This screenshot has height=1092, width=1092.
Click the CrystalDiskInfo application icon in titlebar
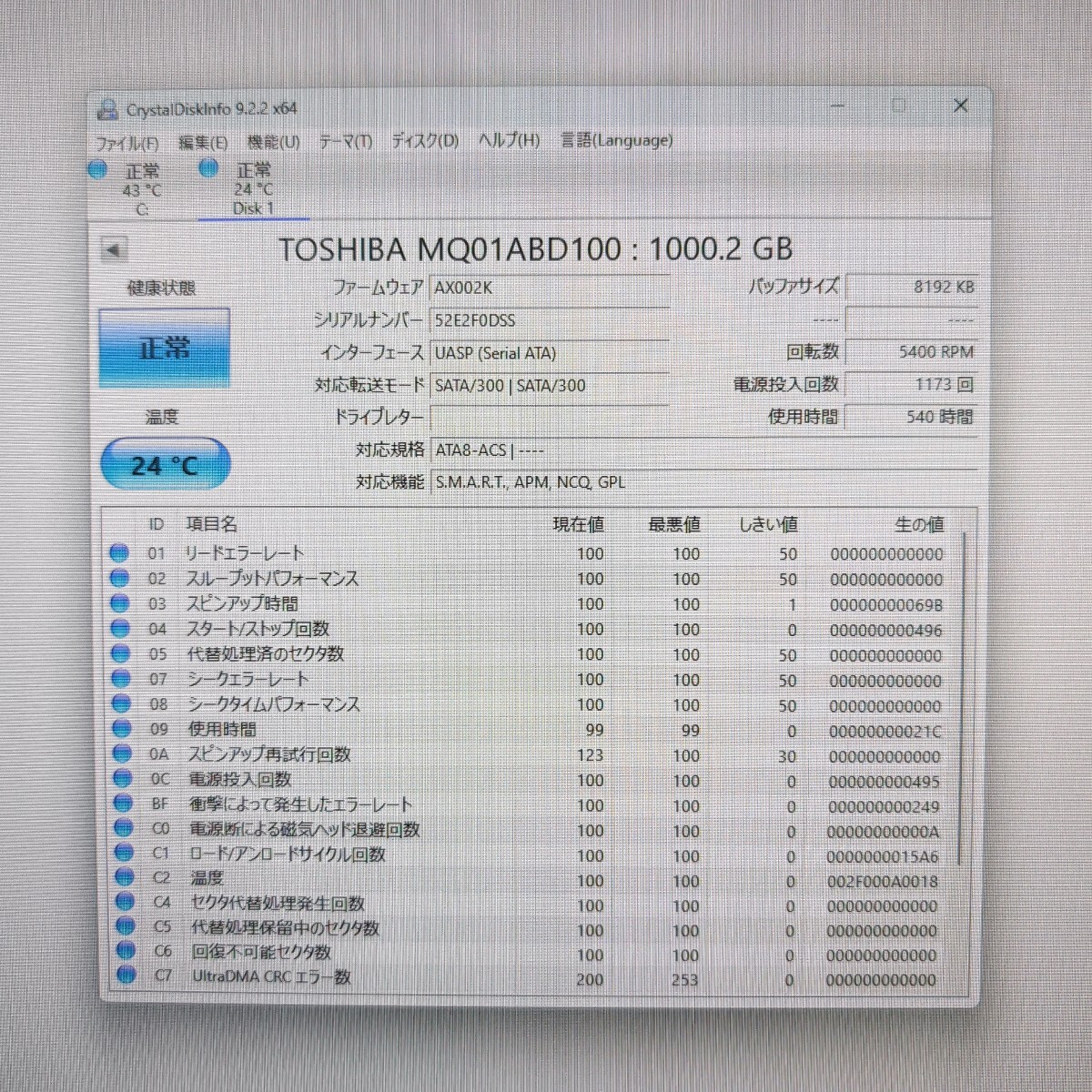pyautogui.click(x=107, y=108)
